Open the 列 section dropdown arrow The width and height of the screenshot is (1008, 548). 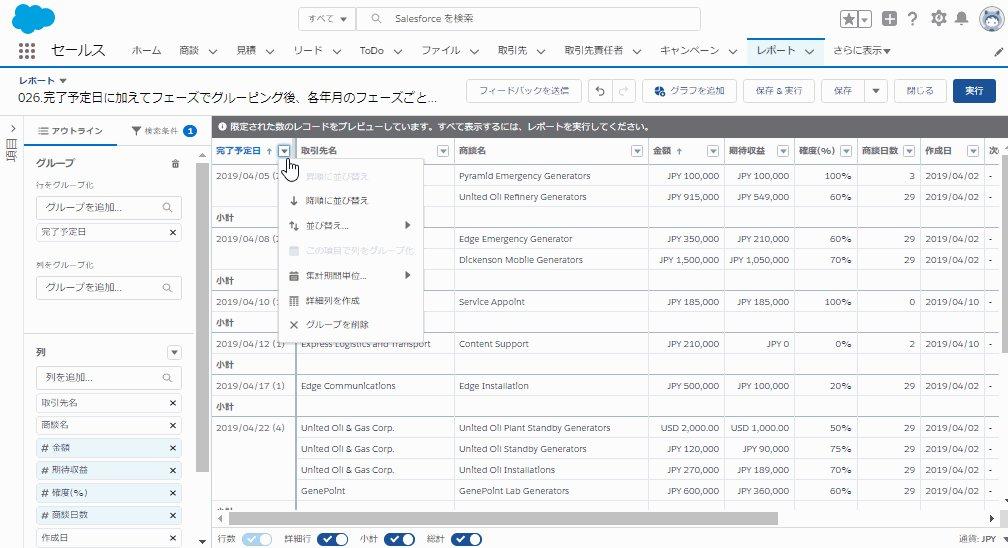(174, 352)
